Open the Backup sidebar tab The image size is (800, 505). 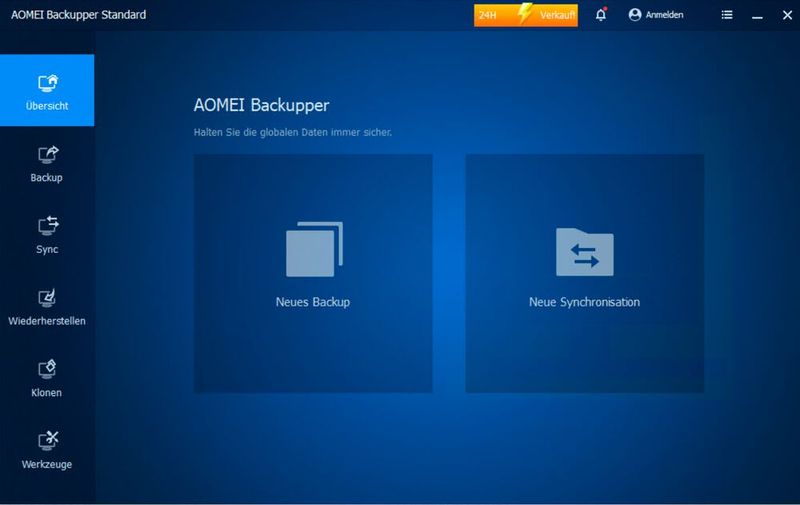coord(47,164)
